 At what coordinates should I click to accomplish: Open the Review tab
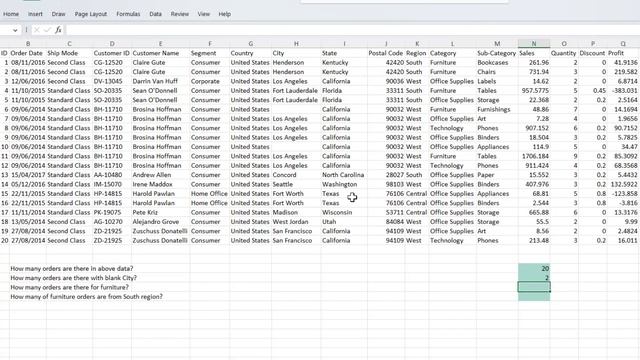[x=180, y=14]
